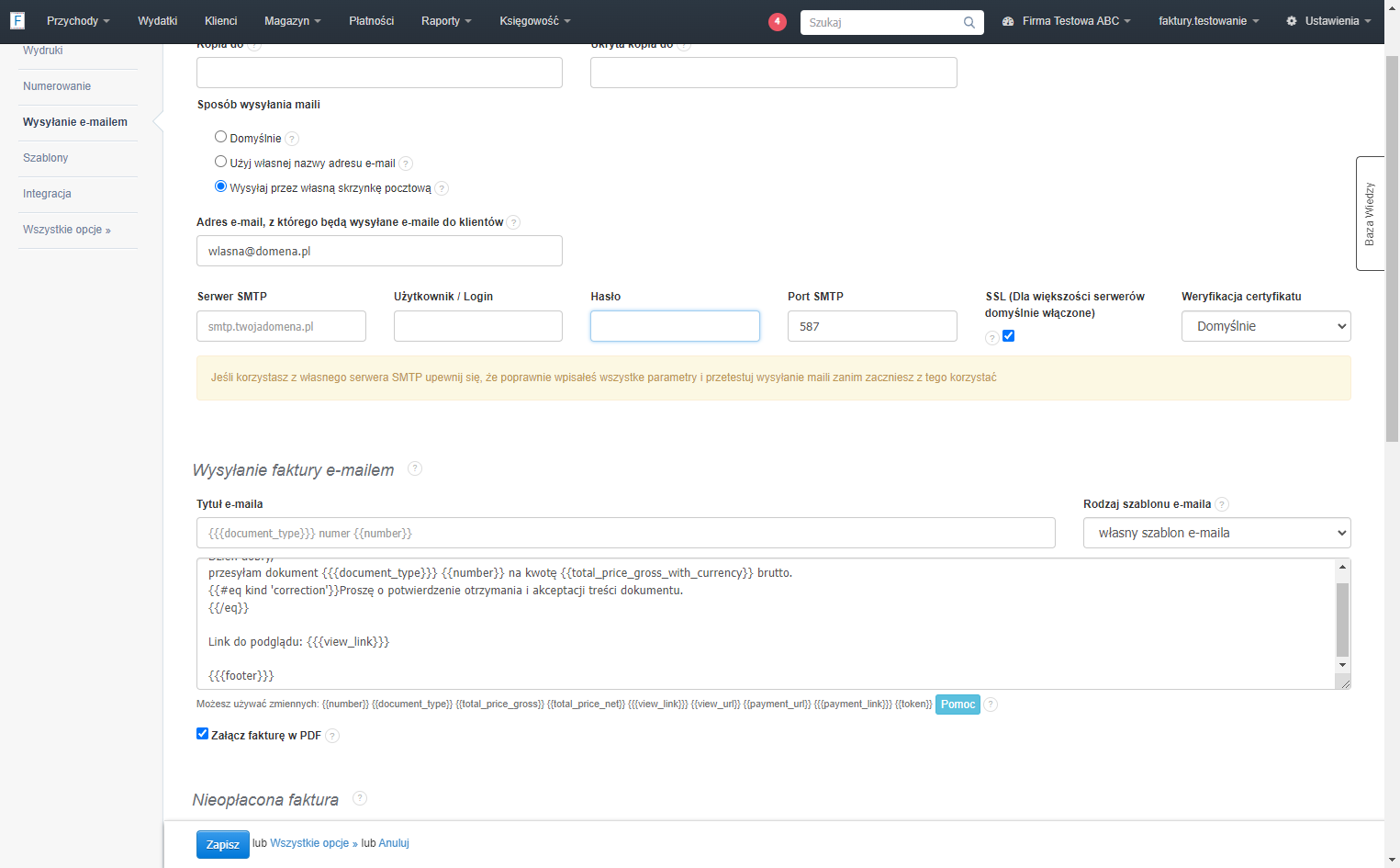Focus the Port SMTP field

[x=872, y=326]
